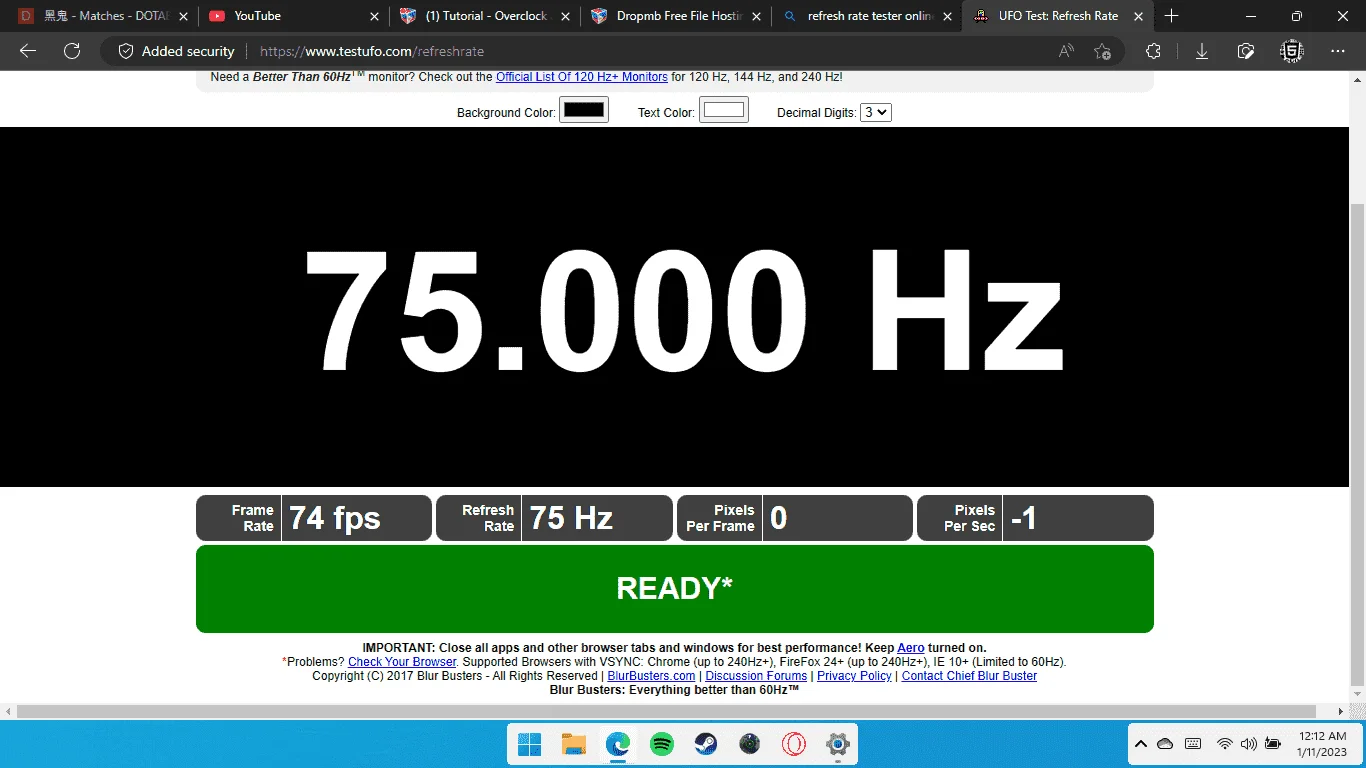Open the Opera browser from taskbar

pos(794,744)
